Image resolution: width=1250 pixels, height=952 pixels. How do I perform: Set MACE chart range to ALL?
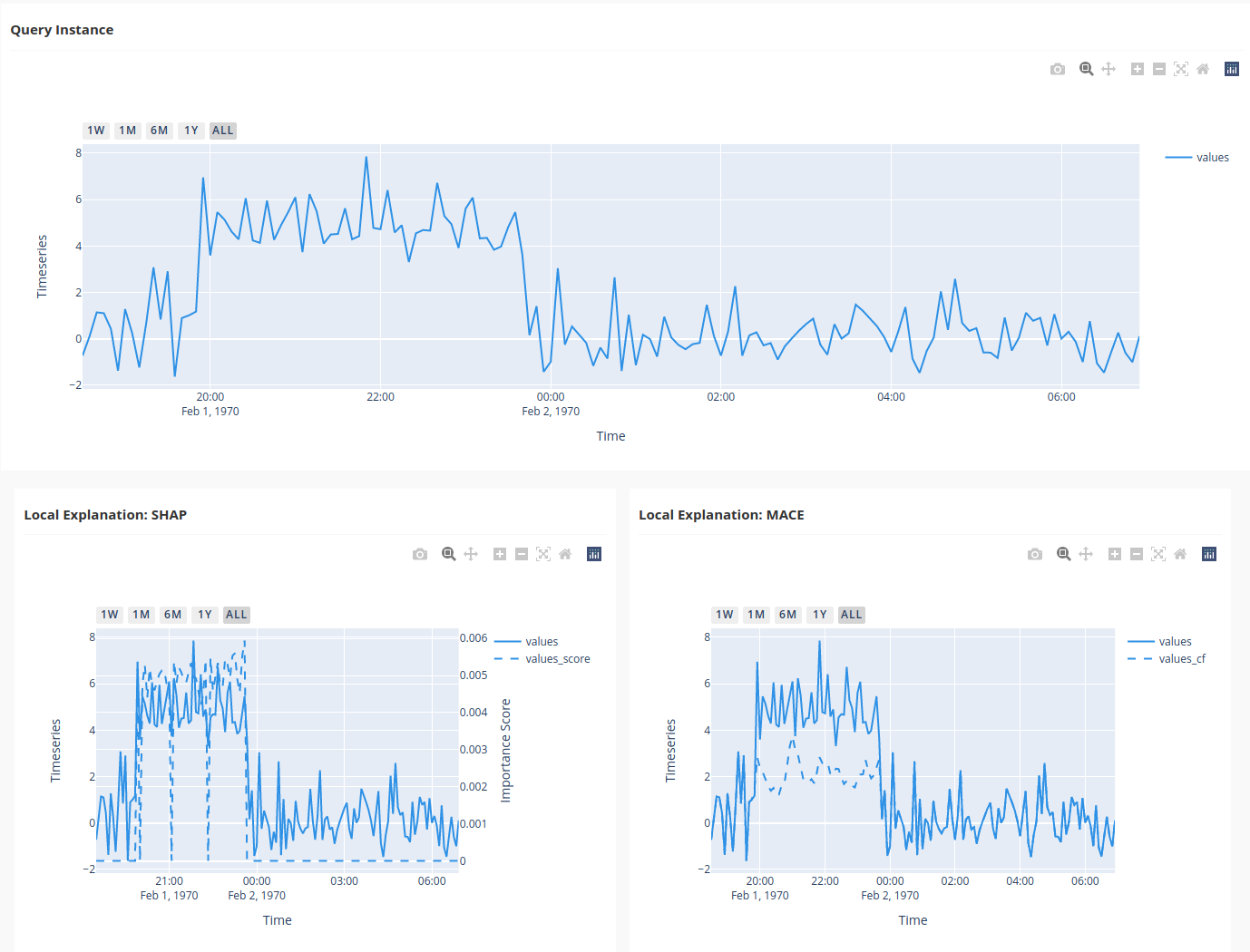pyautogui.click(x=852, y=615)
